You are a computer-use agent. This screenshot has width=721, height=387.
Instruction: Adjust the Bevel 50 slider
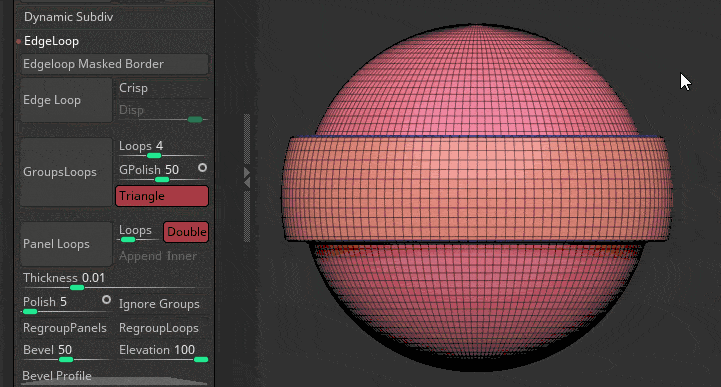point(66,353)
